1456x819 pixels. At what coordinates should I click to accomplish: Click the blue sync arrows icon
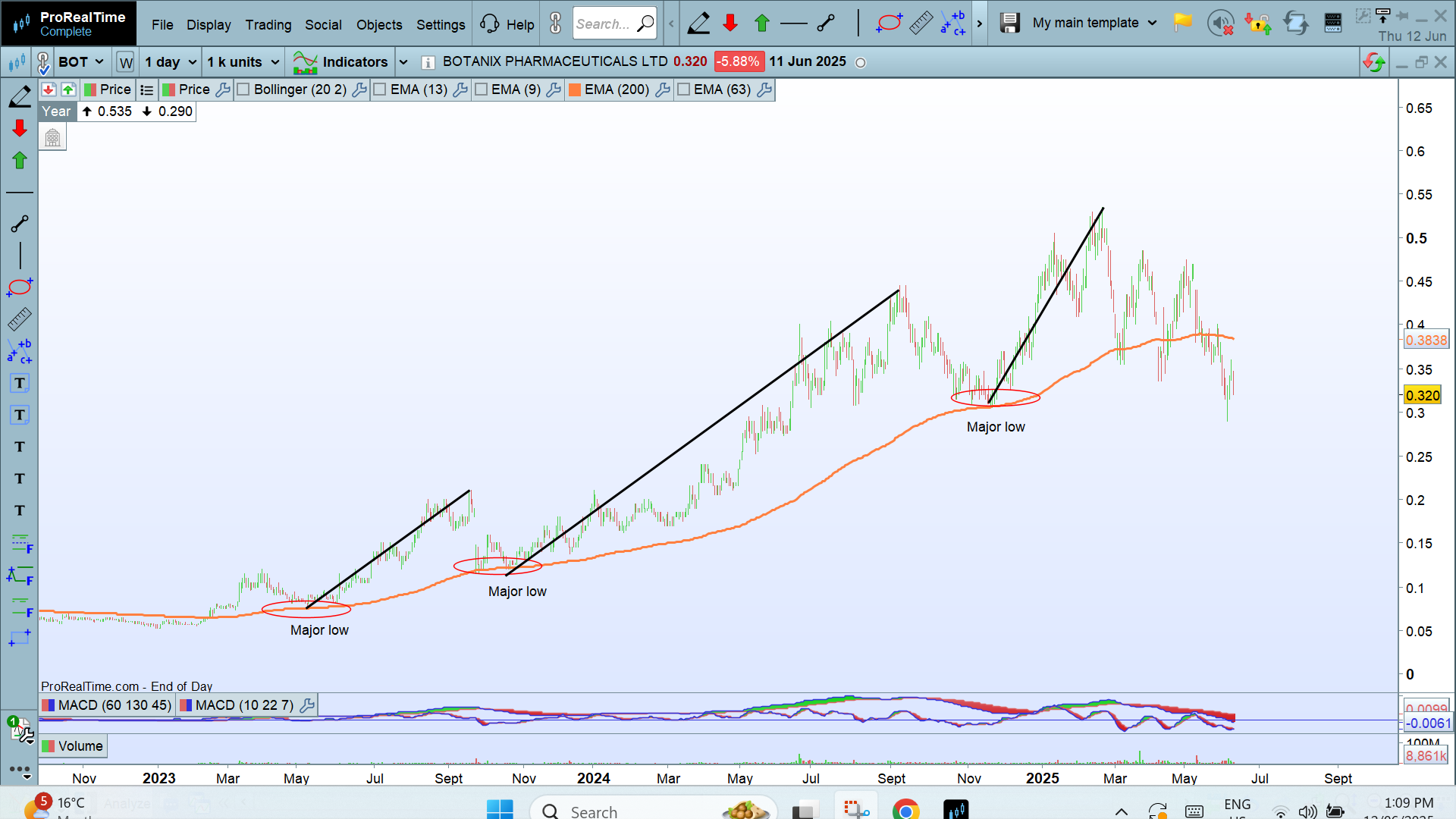pos(1295,24)
